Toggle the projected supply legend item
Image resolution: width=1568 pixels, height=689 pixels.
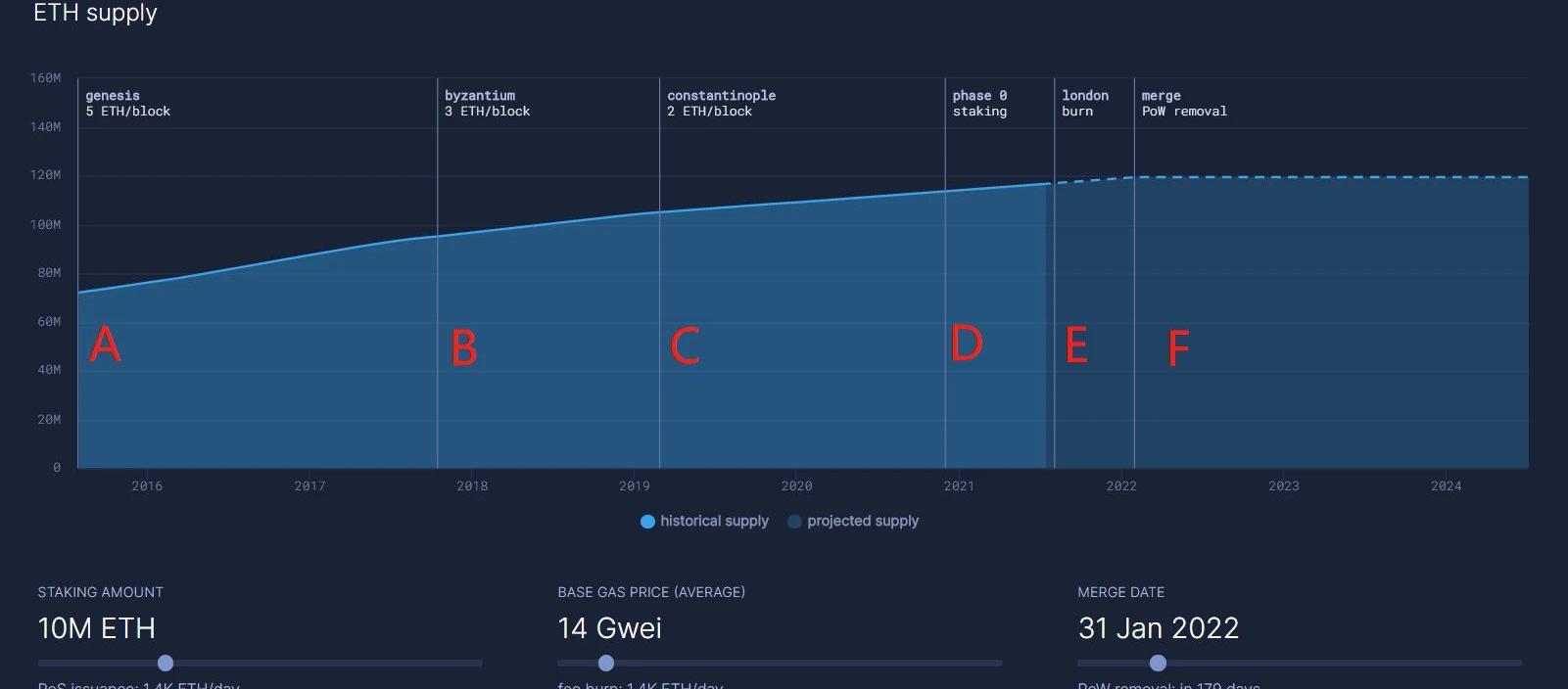coord(853,522)
